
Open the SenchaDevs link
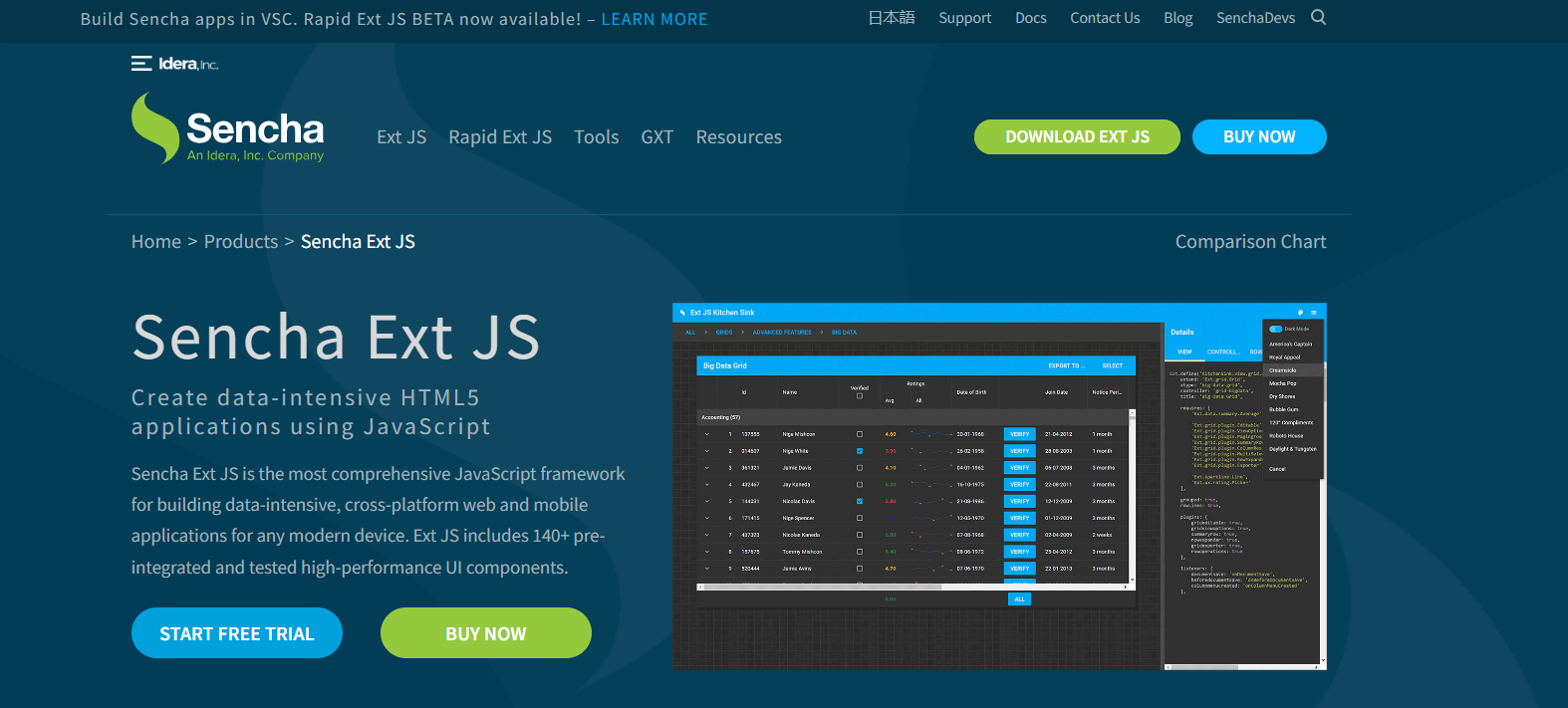click(x=1255, y=18)
